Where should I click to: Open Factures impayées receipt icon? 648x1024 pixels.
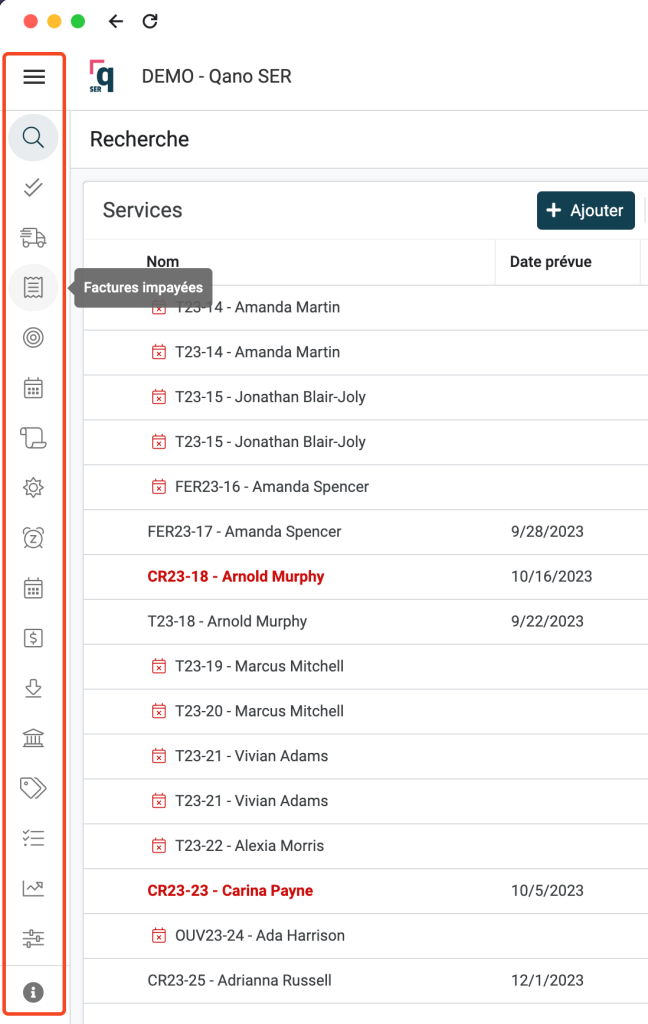pos(33,288)
